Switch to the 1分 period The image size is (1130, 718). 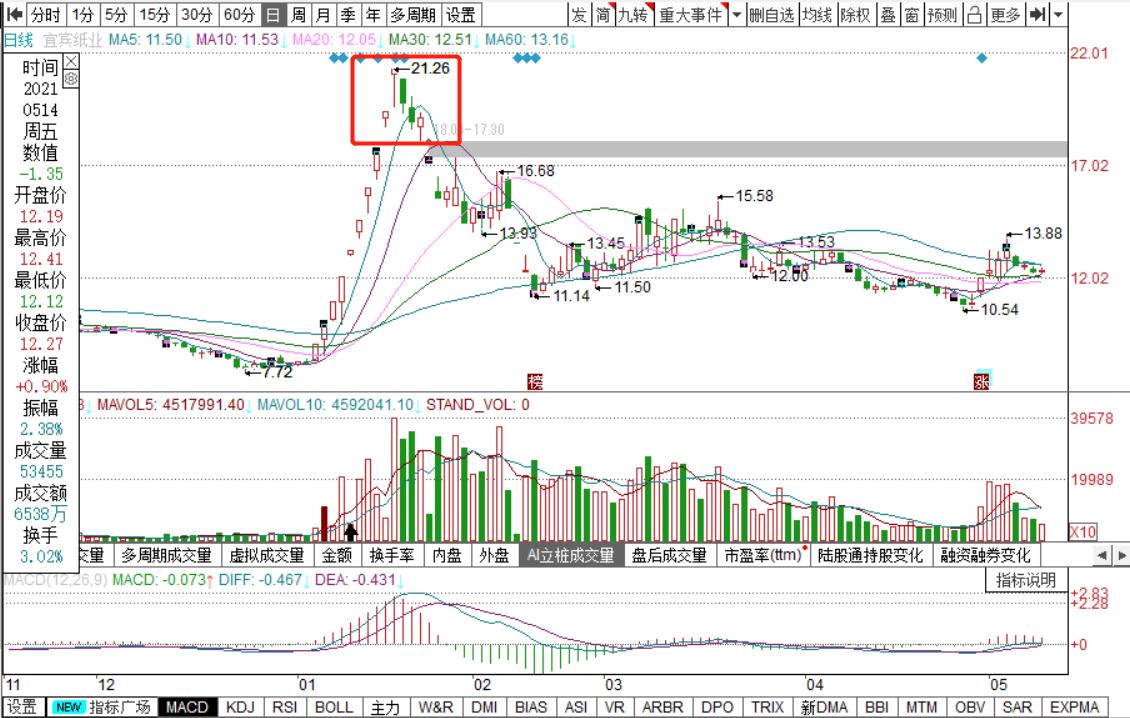84,14
